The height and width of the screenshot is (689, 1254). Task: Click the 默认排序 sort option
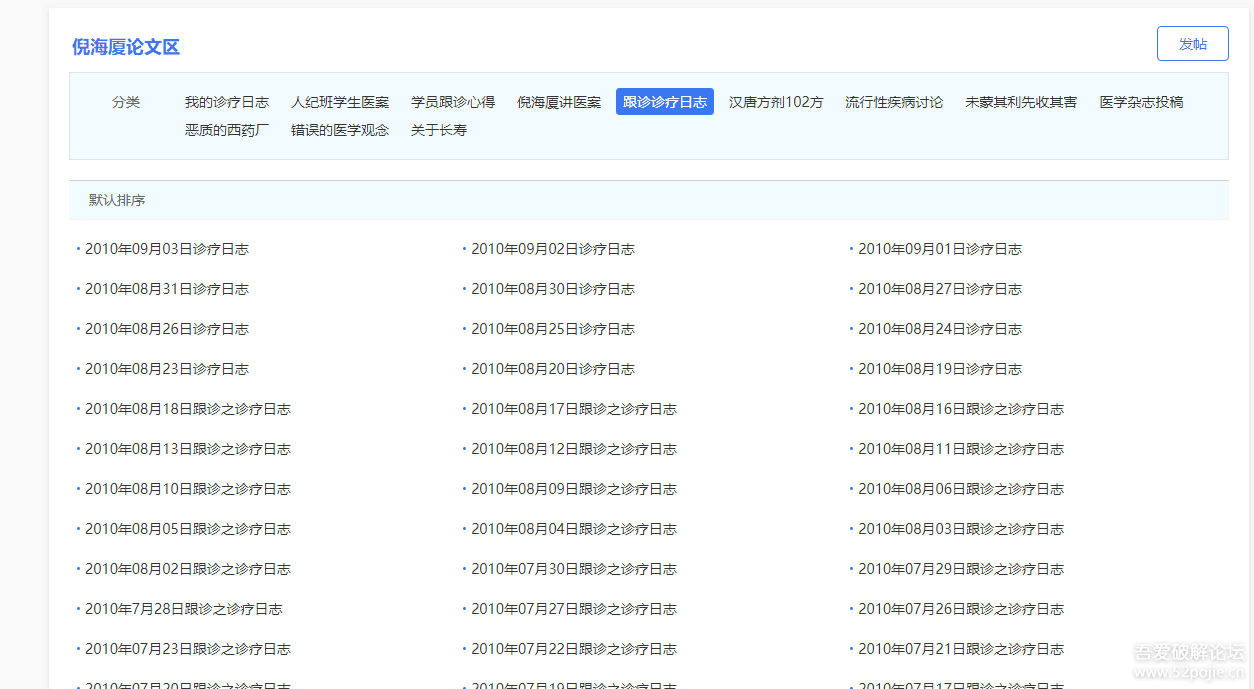pos(117,200)
